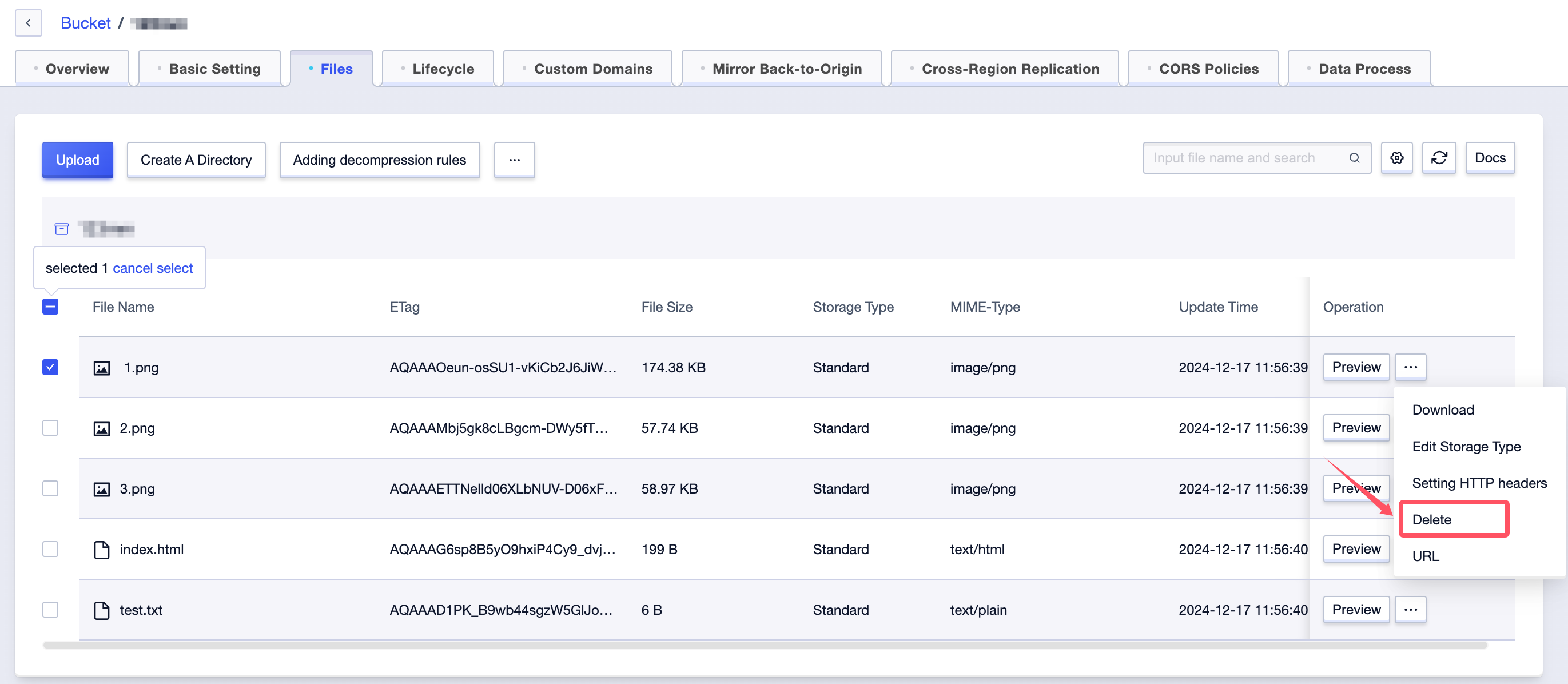Open the Mirror Back-to-Origin tab

coord(782,69)
